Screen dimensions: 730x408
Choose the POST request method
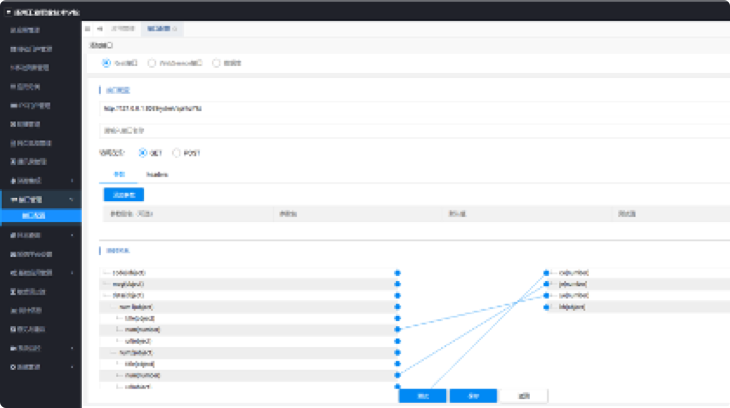pos(177,153)
